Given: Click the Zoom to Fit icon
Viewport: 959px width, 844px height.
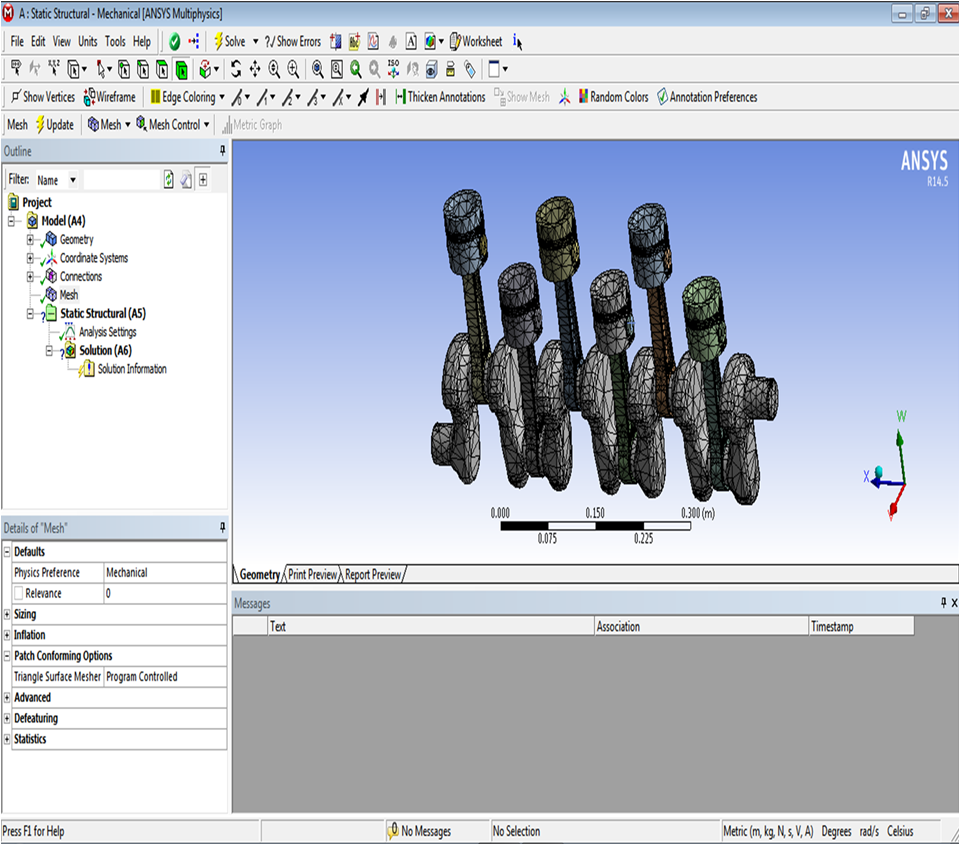Looking at the screenshot, I should 317,70.
